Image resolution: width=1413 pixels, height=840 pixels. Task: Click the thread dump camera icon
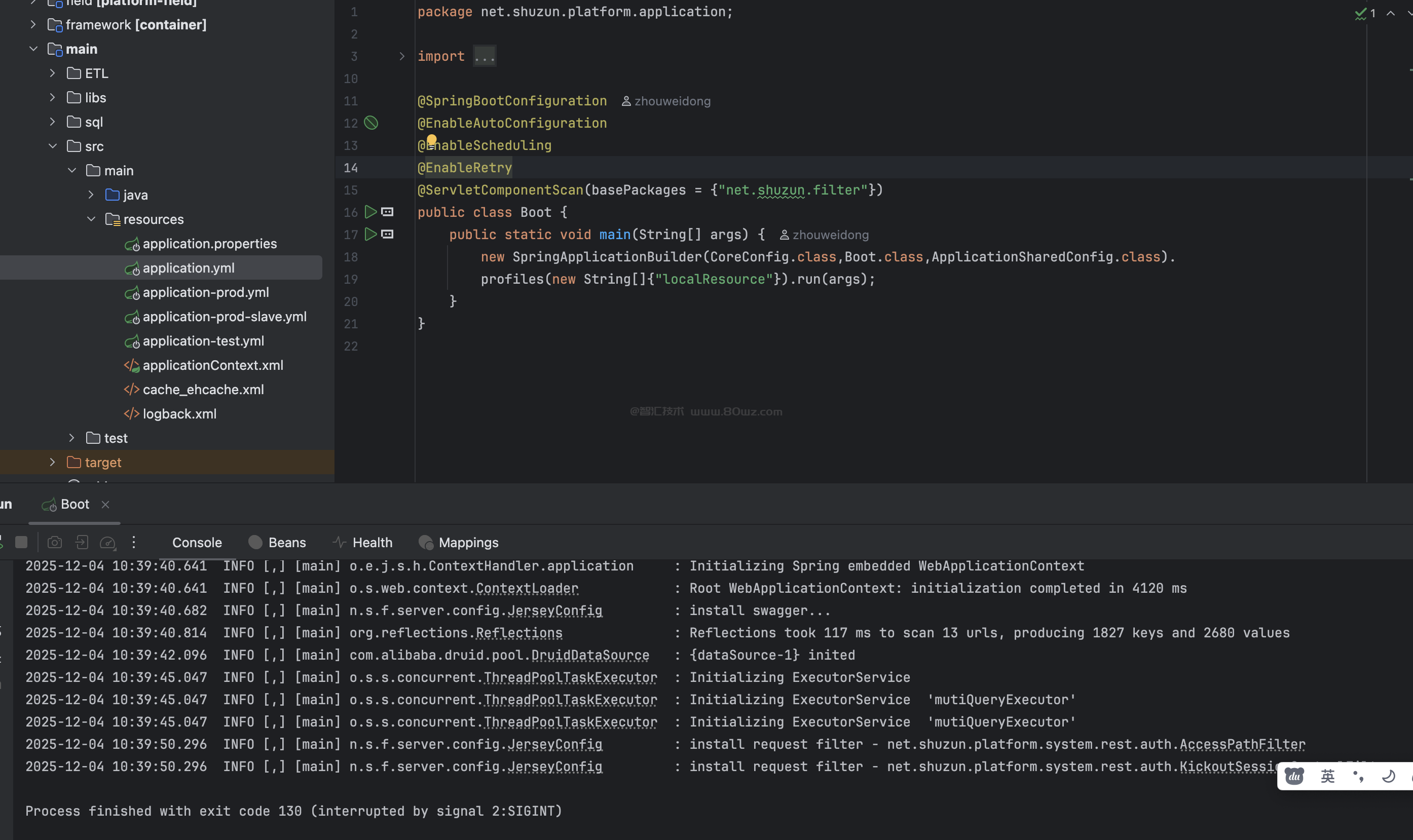pos(54,542)
